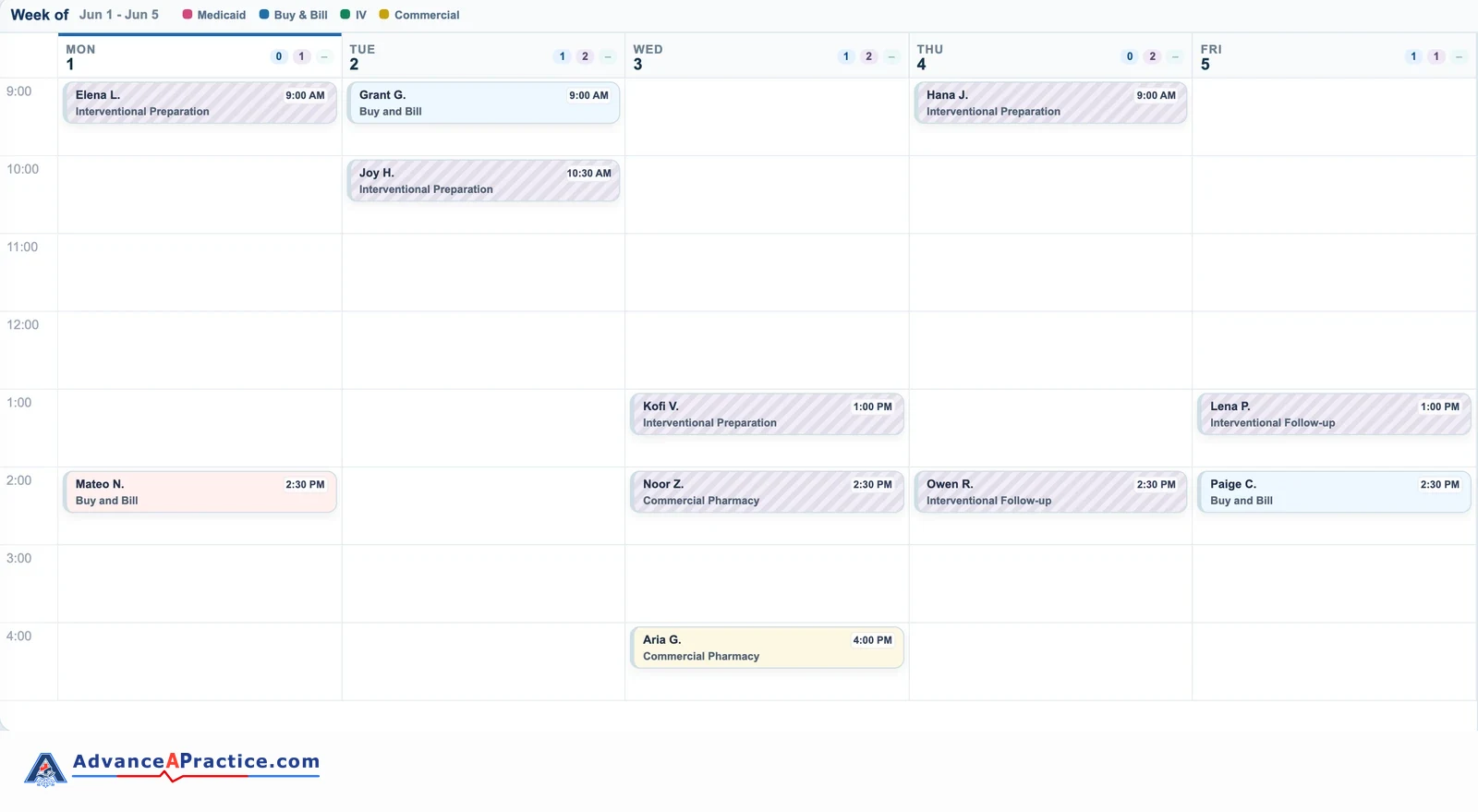Click Thursday's blue badge showing 0
The width and height of the screenshot is (1478, 812).
point(1130,56)
